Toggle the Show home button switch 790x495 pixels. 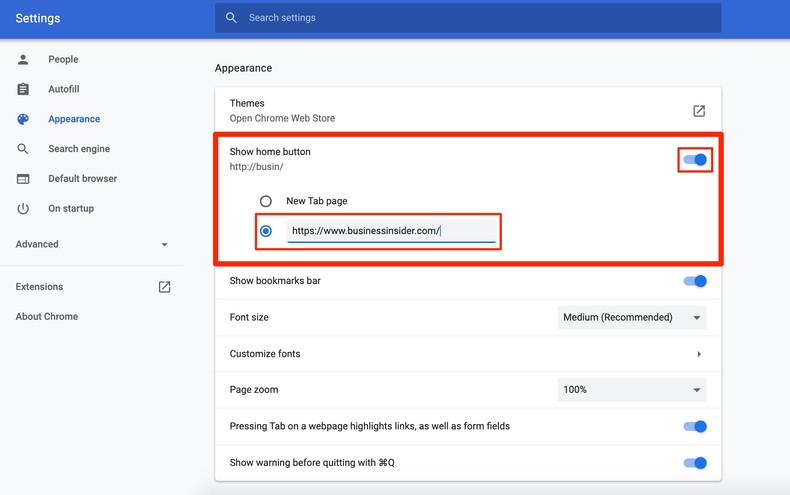tap(695, 160)
